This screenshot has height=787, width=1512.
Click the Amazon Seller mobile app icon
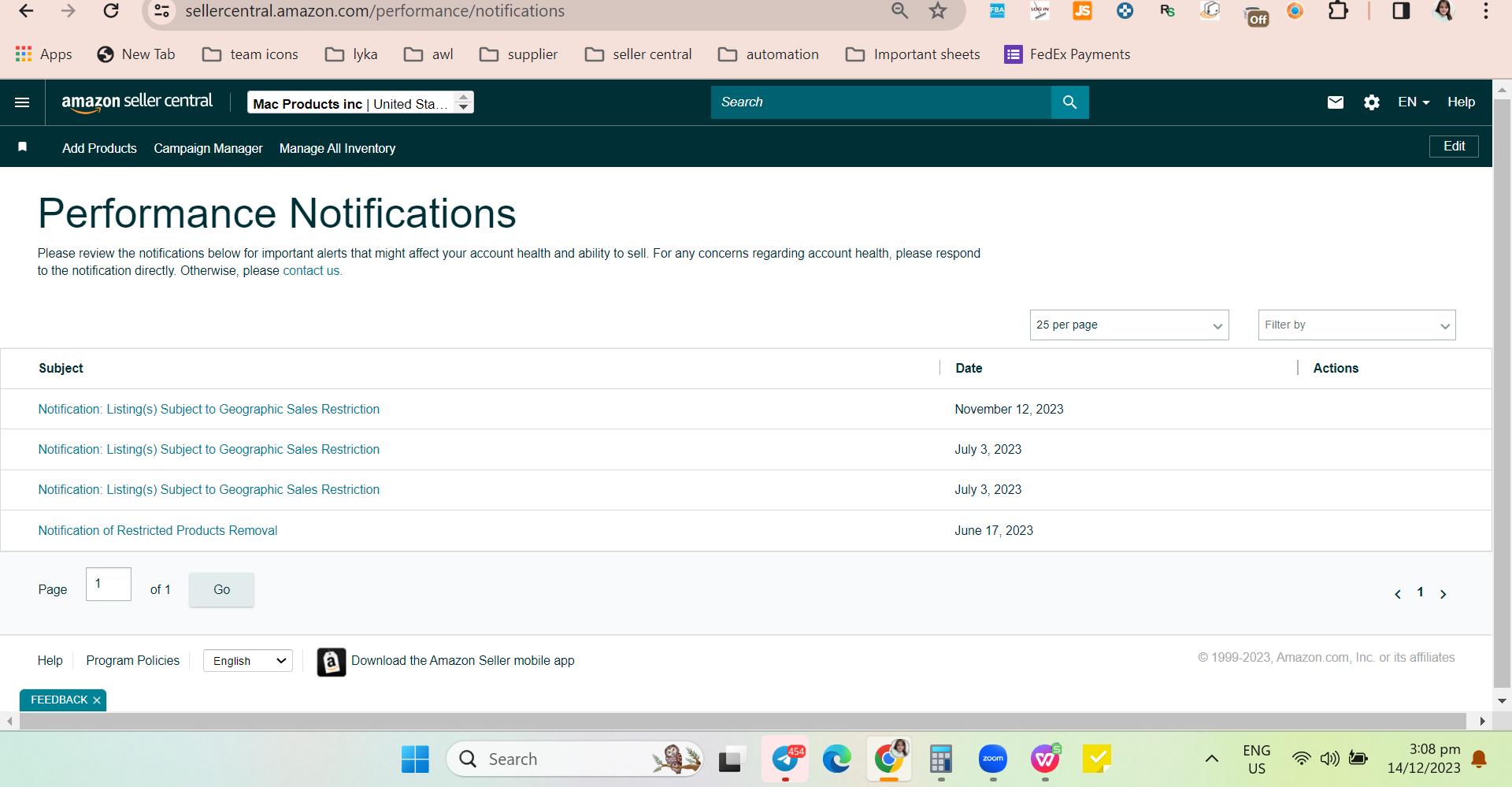[332, 662]
